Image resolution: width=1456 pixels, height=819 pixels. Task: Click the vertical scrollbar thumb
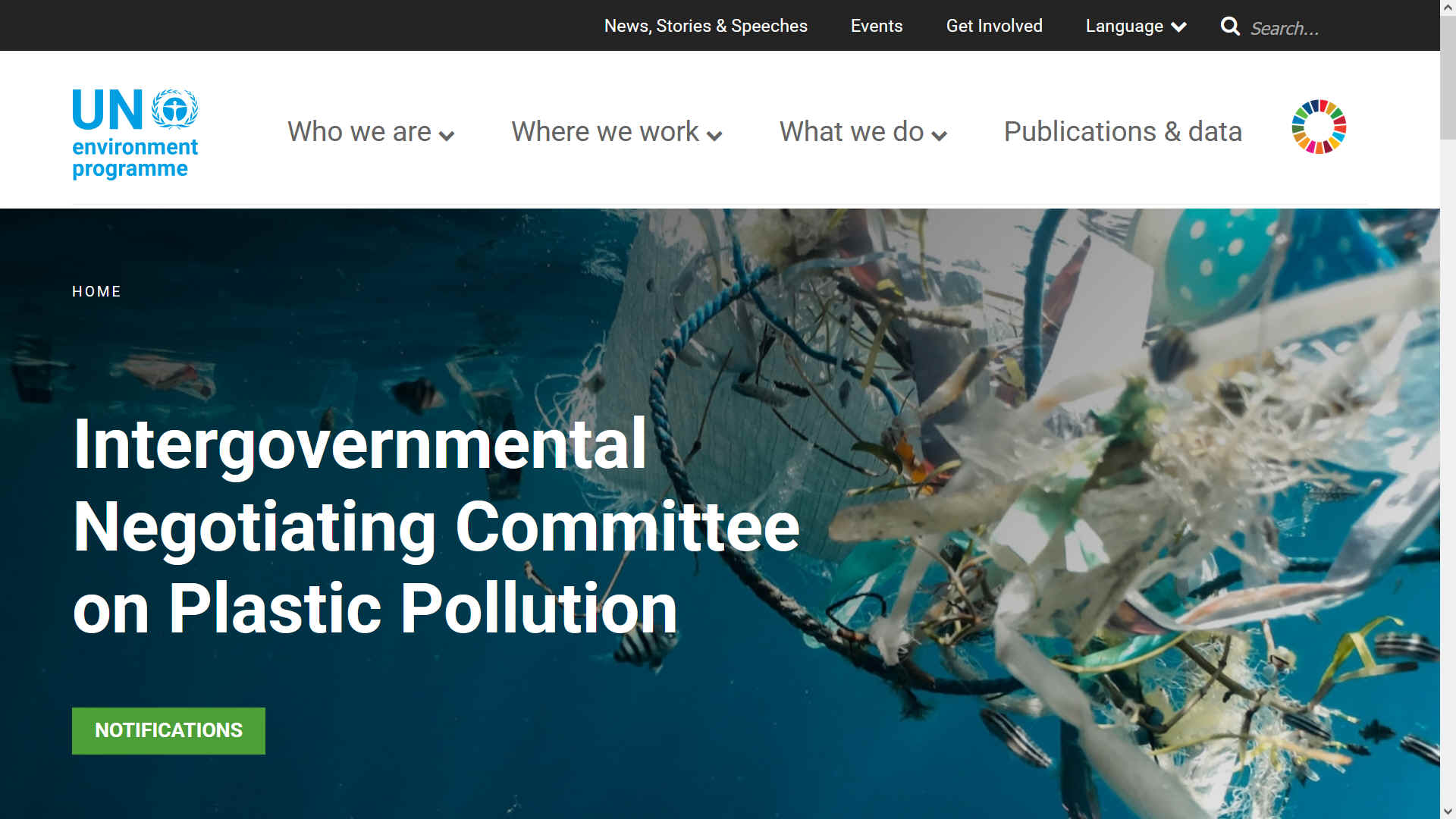[x=1448, y=77]
